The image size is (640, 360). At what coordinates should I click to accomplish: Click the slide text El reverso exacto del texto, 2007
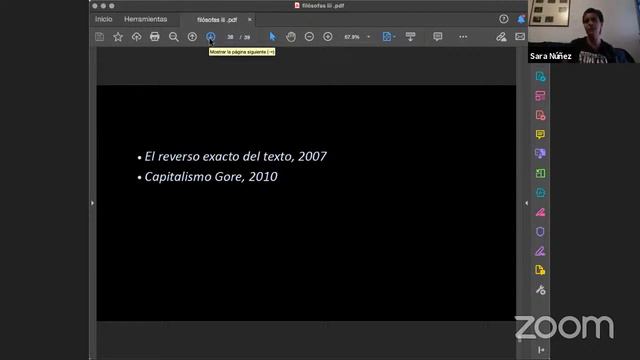point(236,156)
